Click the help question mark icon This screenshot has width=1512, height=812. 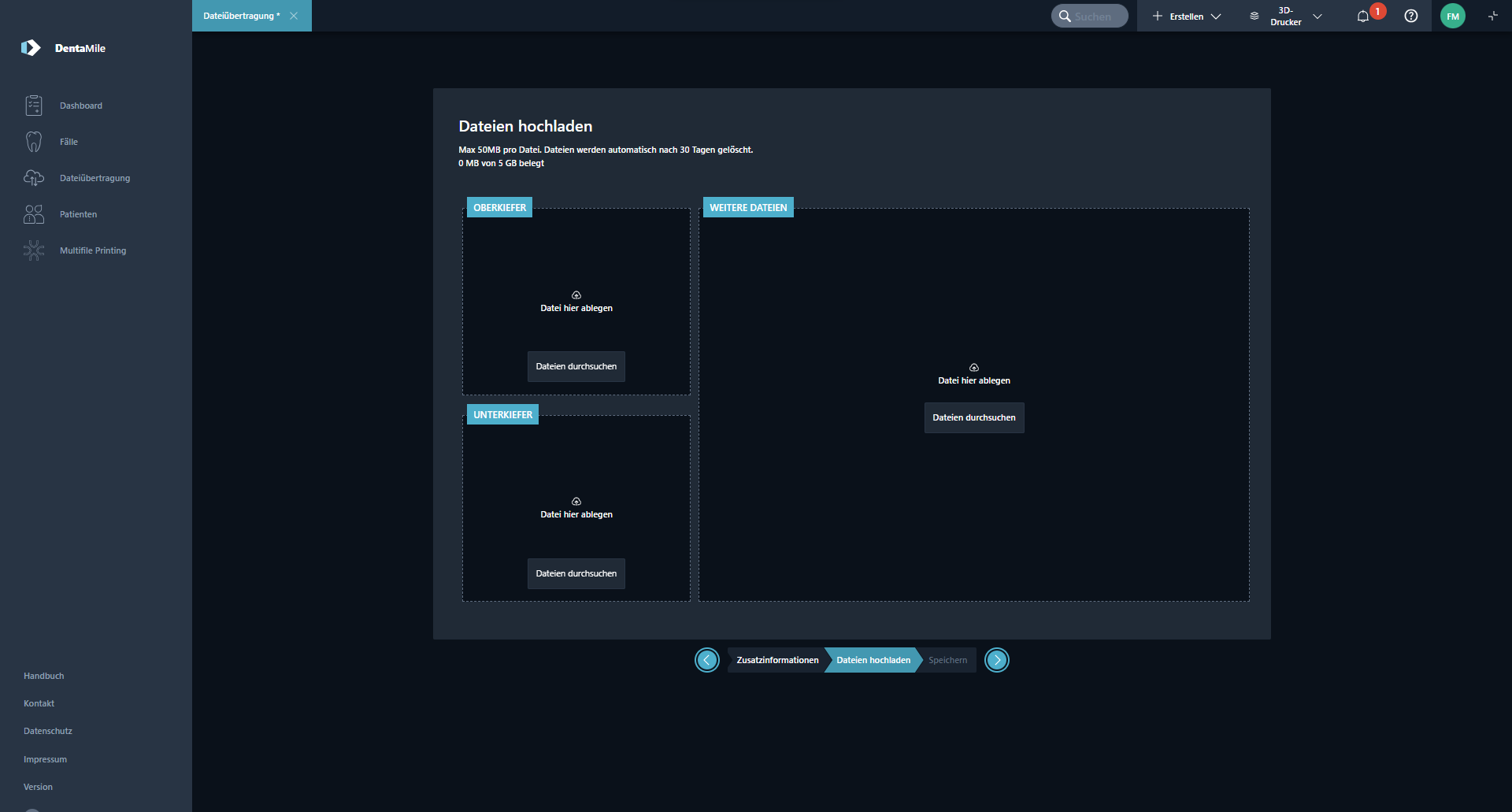1411,17
